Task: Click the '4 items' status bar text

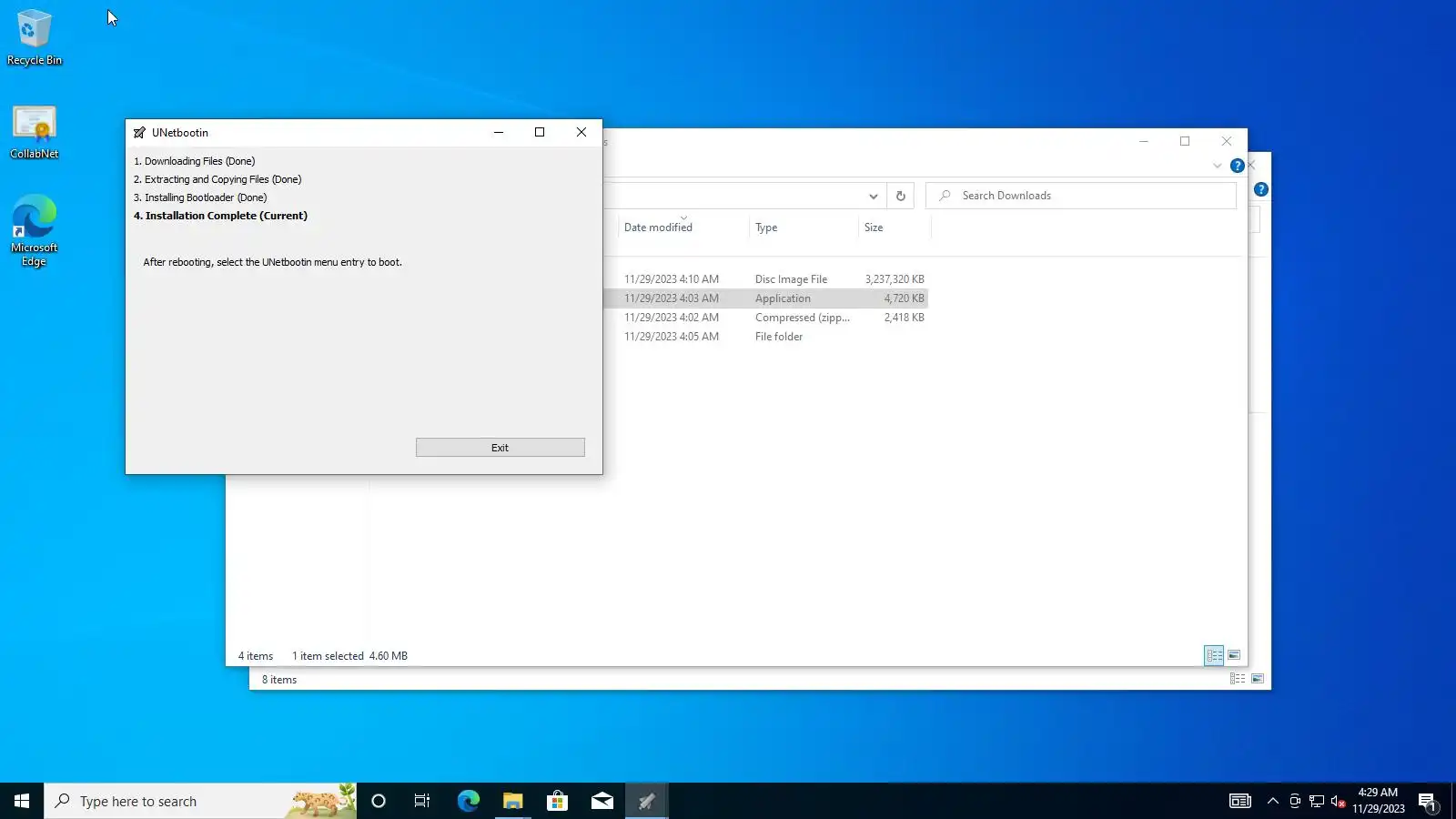Action: click(256, 656)
